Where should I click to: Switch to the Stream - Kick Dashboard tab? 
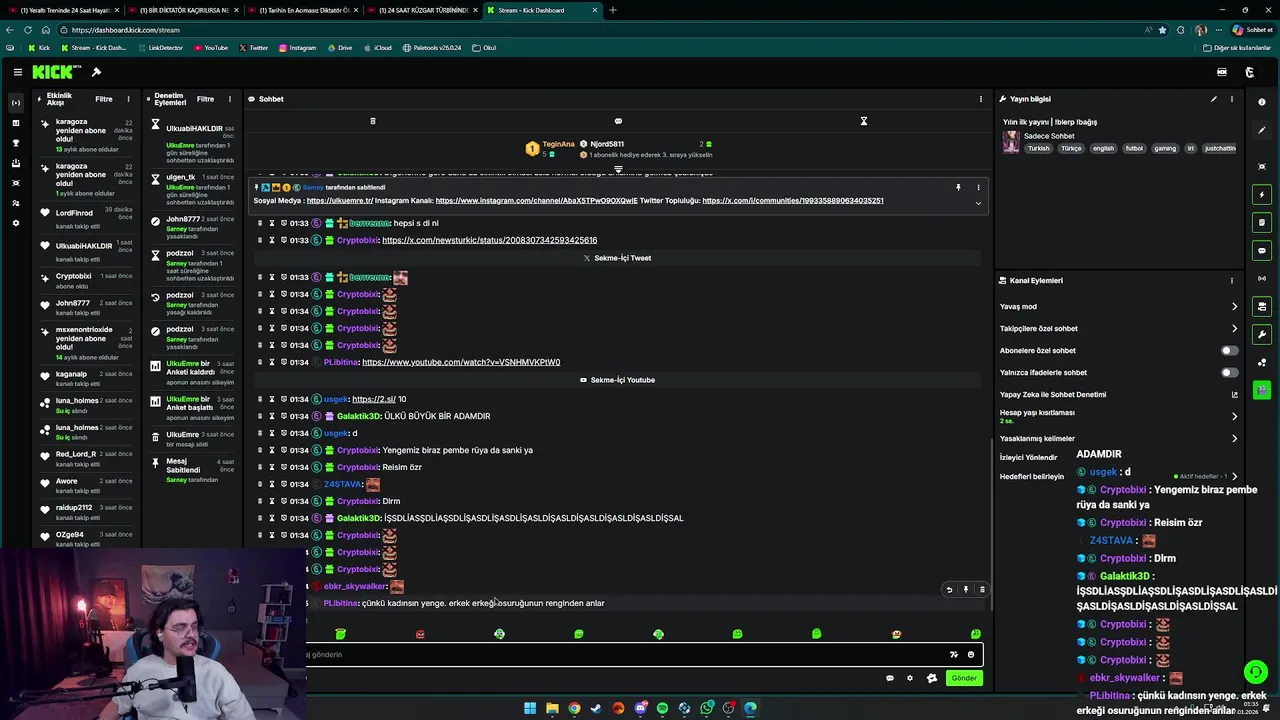540,10
